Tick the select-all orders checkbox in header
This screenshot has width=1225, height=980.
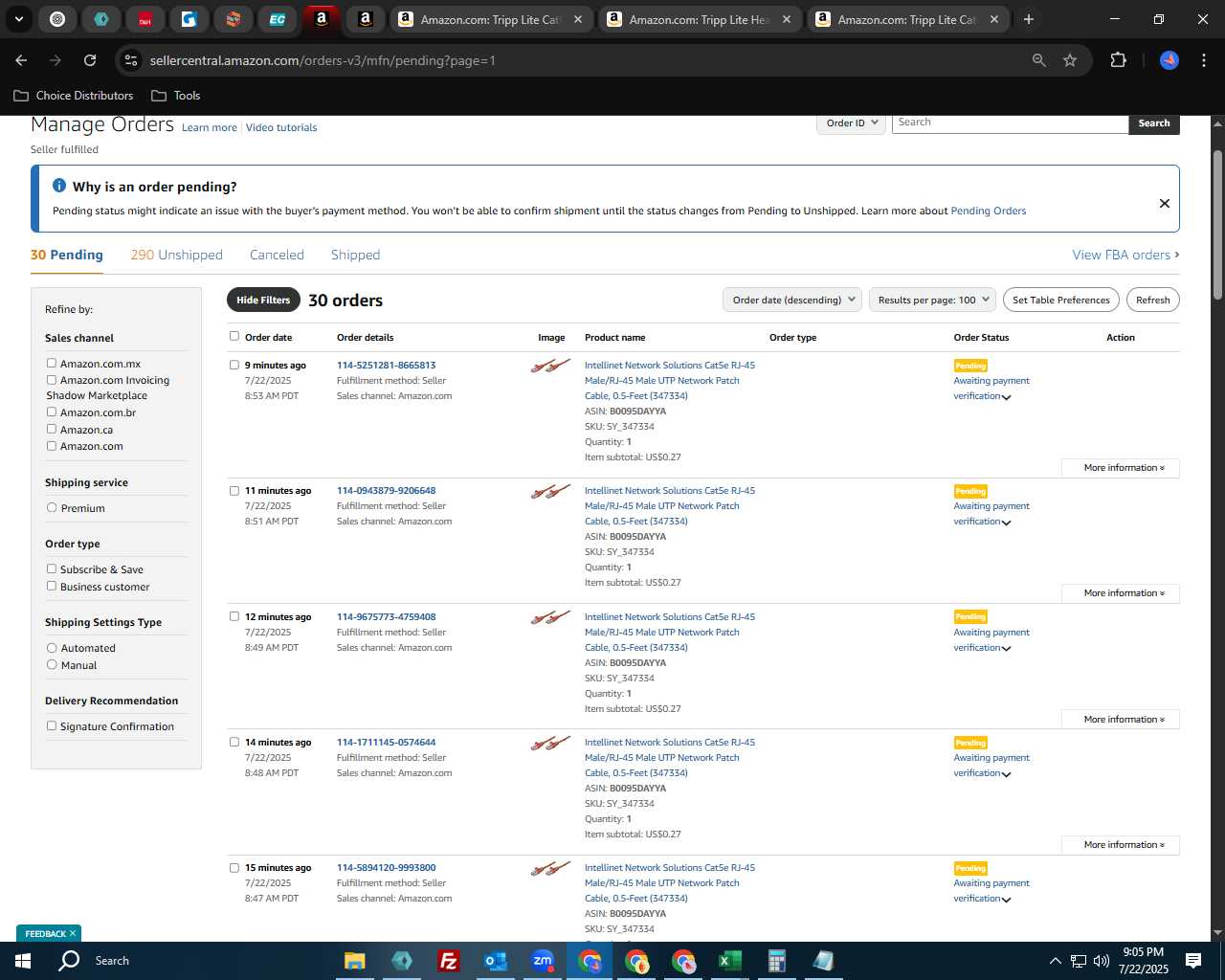(x=234, y=336)
